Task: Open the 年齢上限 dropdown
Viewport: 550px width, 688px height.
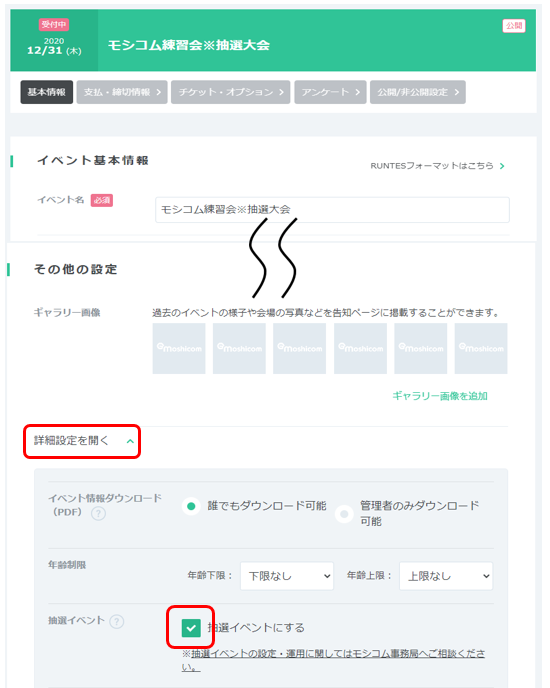Action: 446,576
